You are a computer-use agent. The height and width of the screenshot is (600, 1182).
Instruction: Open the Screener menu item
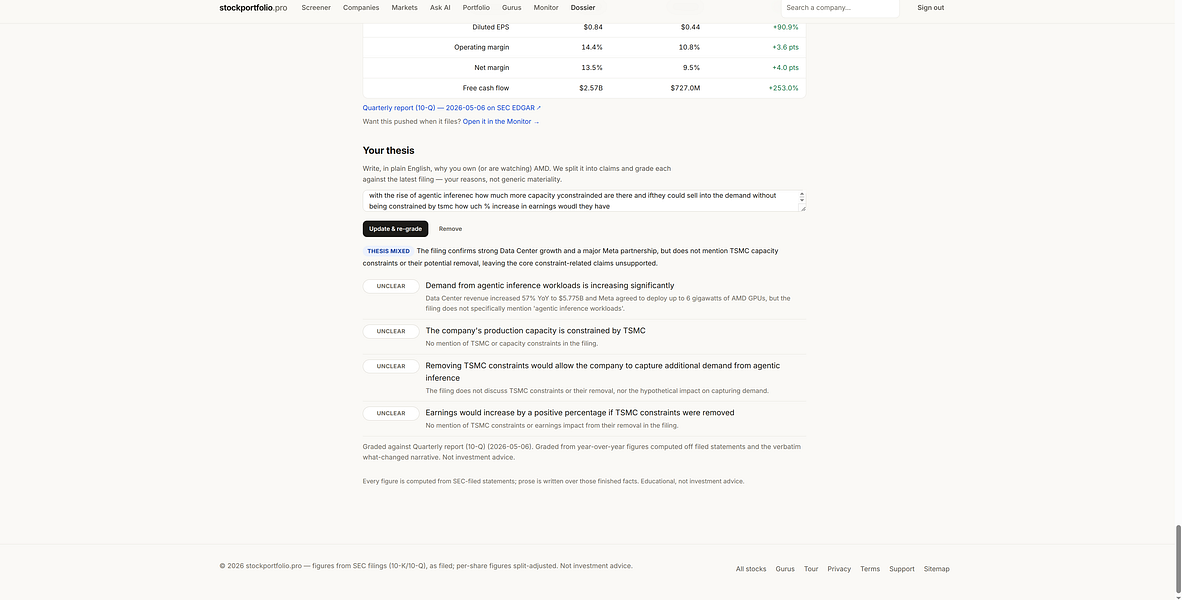[316, 8]
